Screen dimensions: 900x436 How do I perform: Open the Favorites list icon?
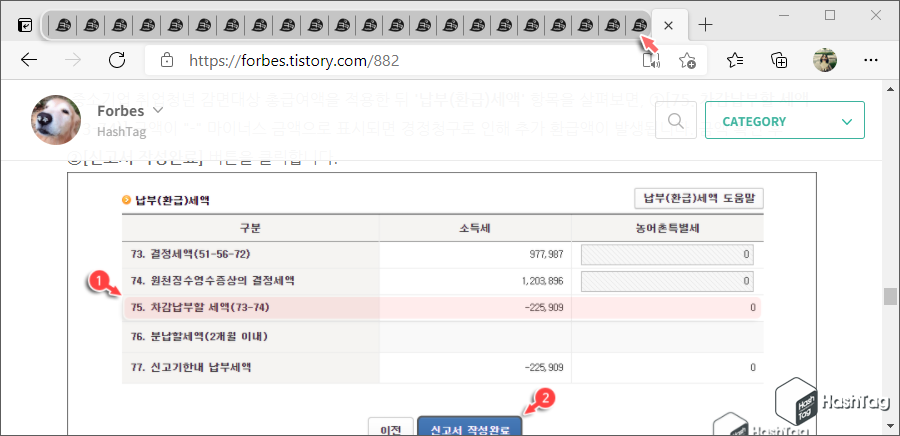[735, 60]
